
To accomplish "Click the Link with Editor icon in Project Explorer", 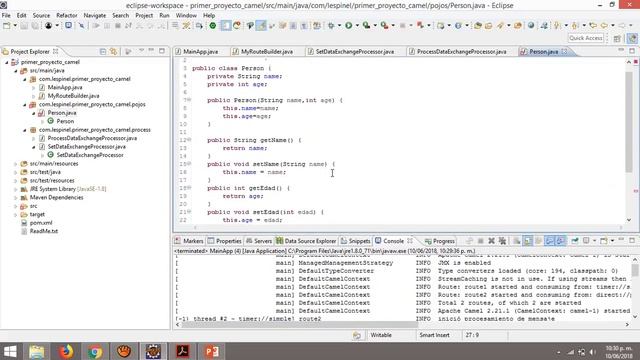I will (113, 51).
